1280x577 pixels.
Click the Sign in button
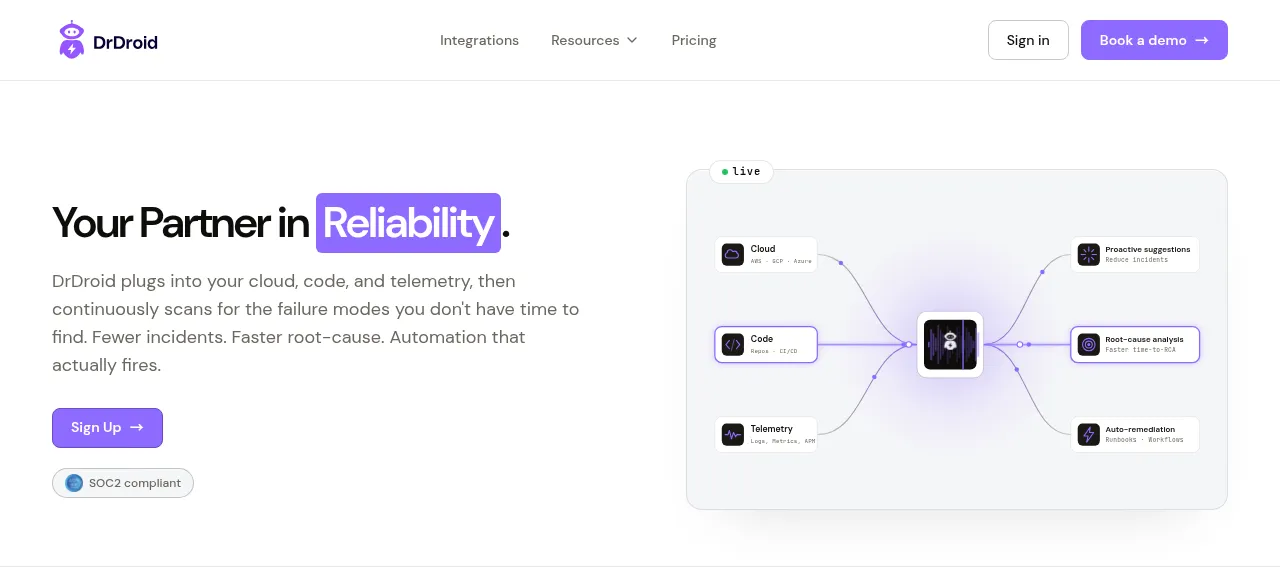1028,40
